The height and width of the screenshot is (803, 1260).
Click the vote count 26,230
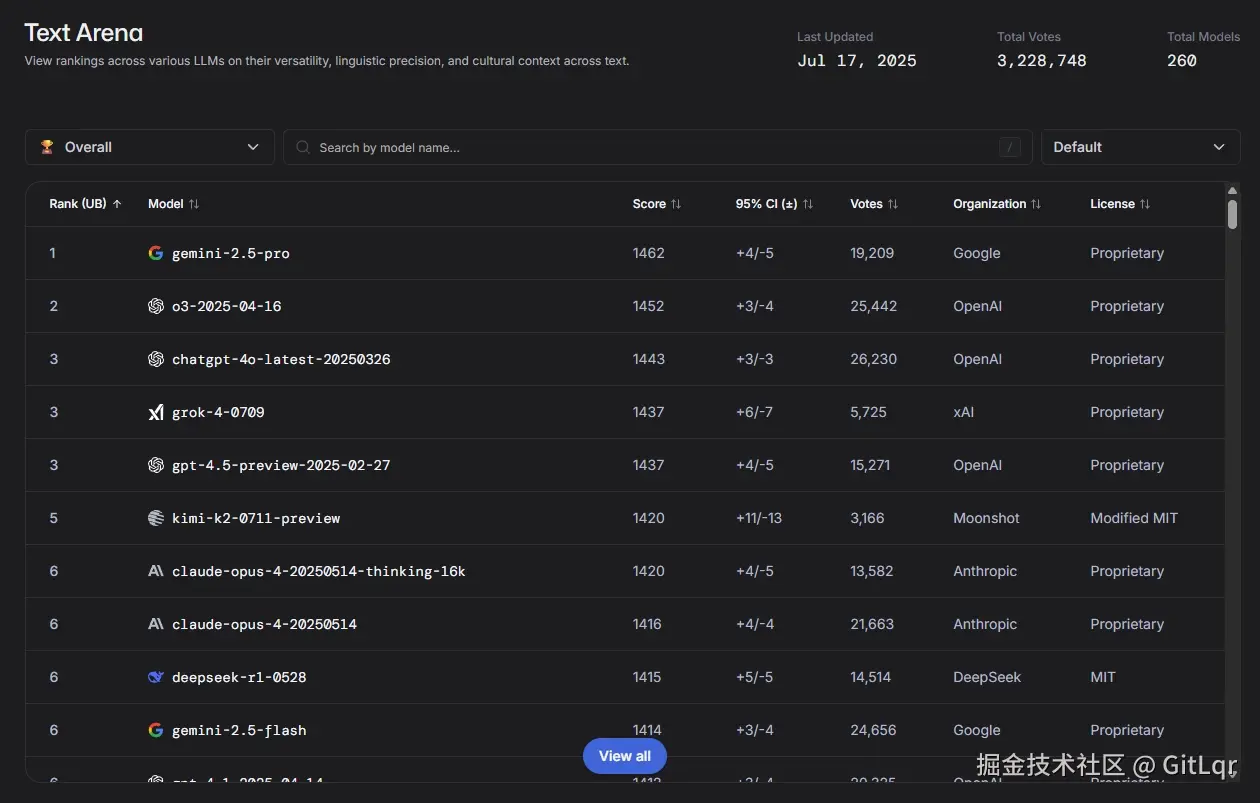point(874,359)
